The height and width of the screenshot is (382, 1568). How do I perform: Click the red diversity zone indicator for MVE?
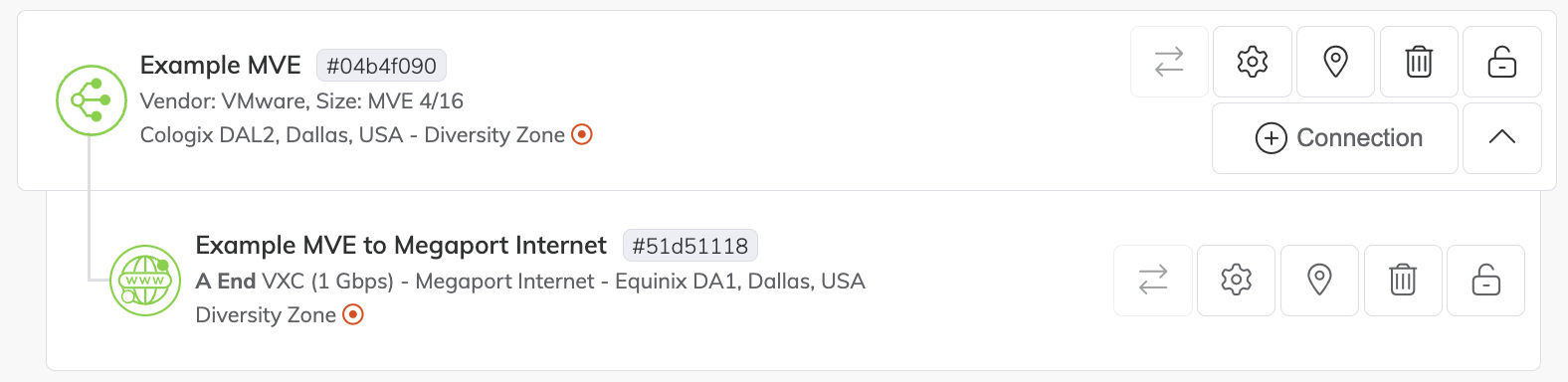pyautogui.click(x=582, y=134)
